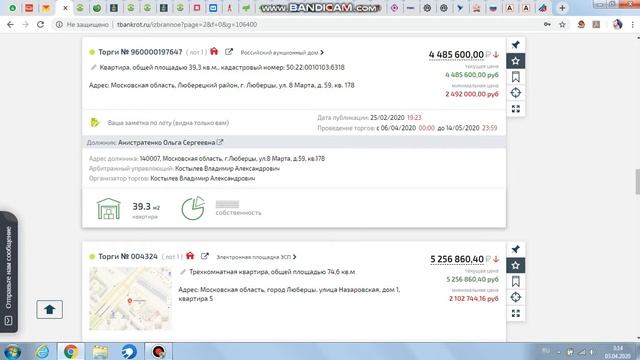Open the key password icon in address bar

click(547, 24)
